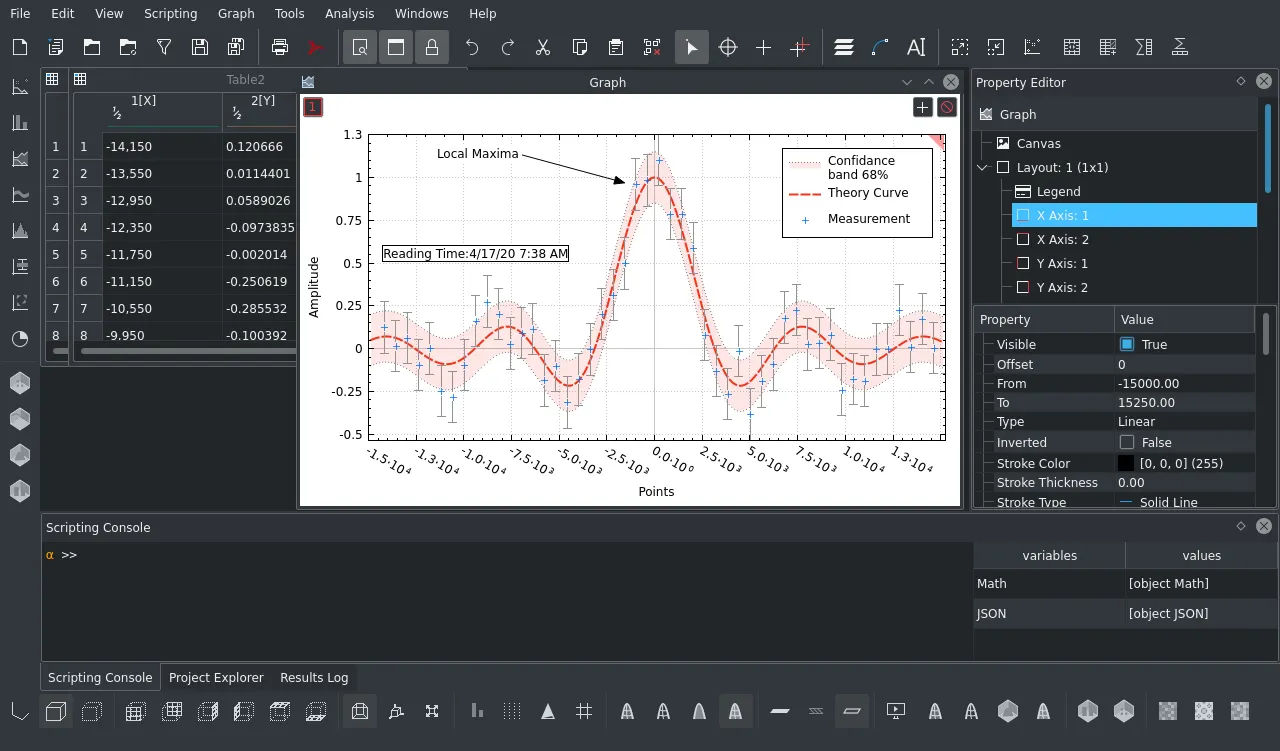The height and width of the screenshot is (751, 1280).
Task: Toggle the Inverted property checkbox
Action: [1127, 442]
